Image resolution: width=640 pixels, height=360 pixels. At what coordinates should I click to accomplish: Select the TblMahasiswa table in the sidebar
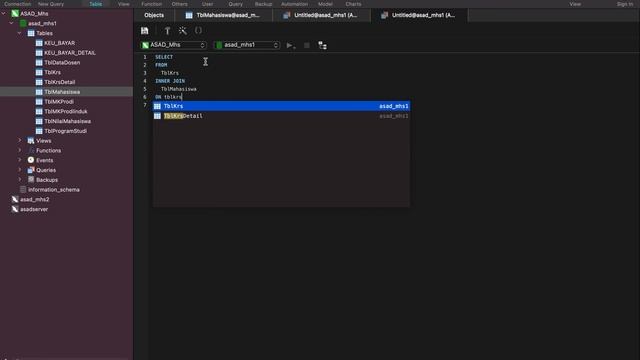pyautogui.click(x=62, y=92)
